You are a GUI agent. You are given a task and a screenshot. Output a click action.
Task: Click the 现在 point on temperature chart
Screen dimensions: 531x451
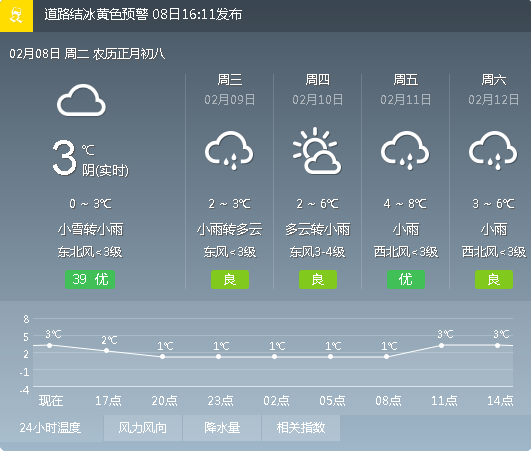pos(50,345)
